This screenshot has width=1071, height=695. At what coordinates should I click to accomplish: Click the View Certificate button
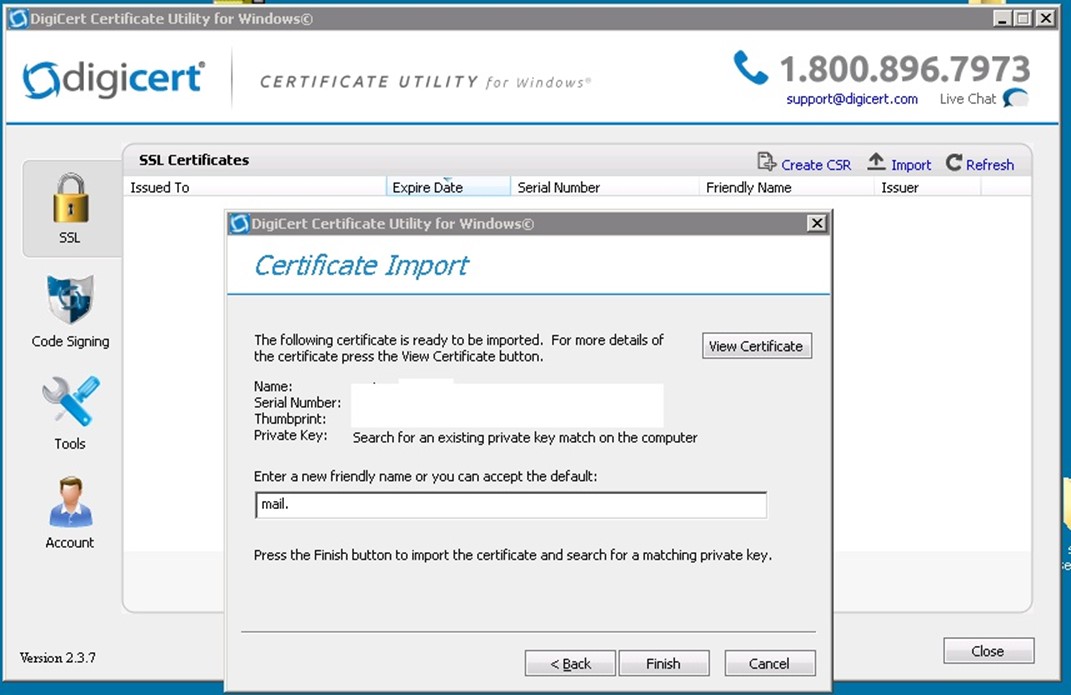757,346
